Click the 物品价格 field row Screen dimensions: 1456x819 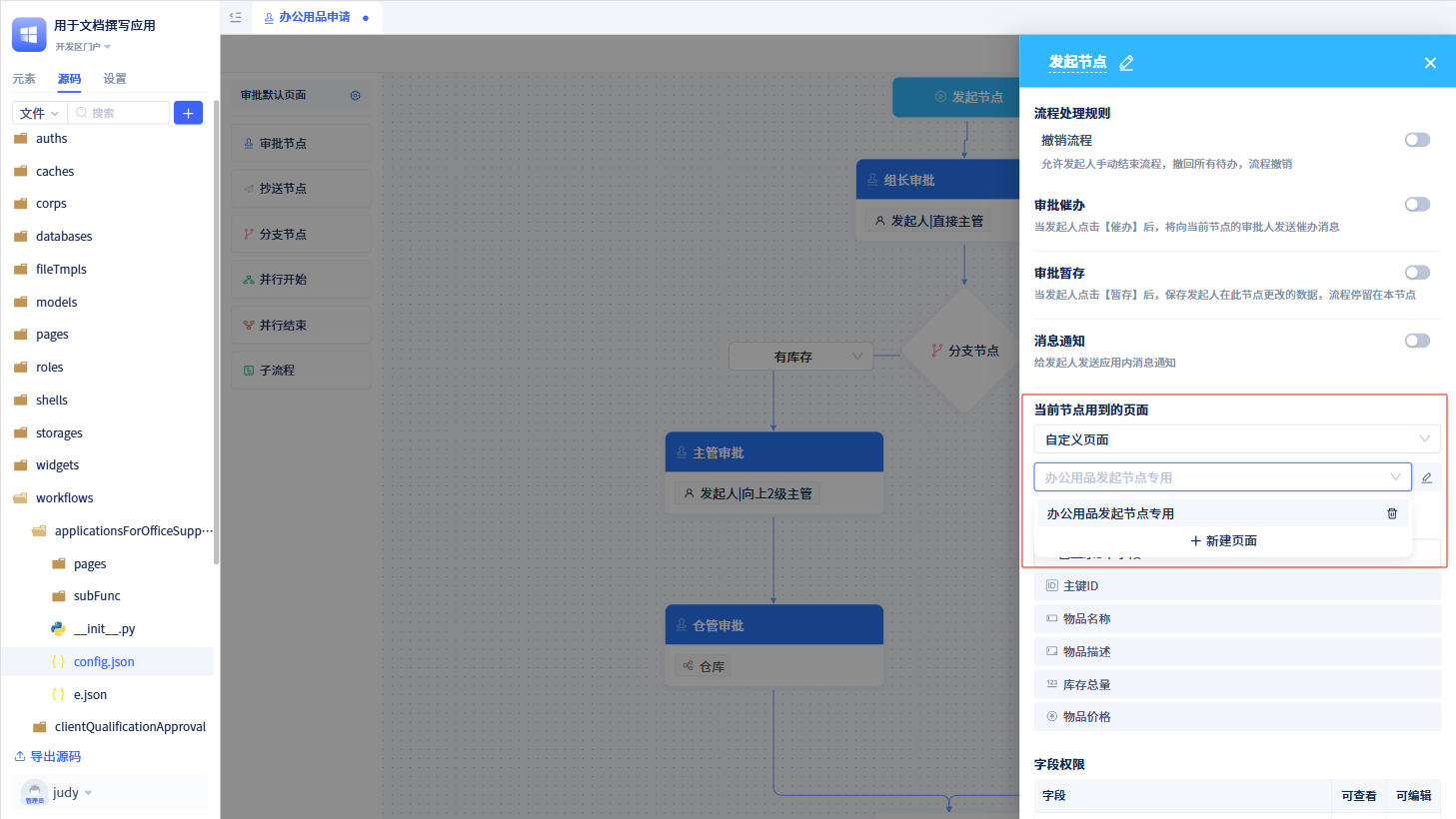1237,717
